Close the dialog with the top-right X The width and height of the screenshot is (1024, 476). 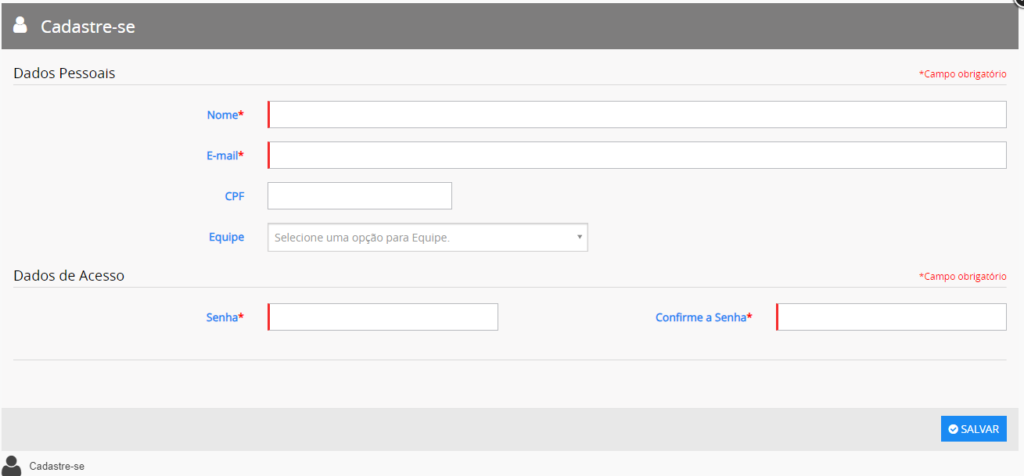(1019, 3)
